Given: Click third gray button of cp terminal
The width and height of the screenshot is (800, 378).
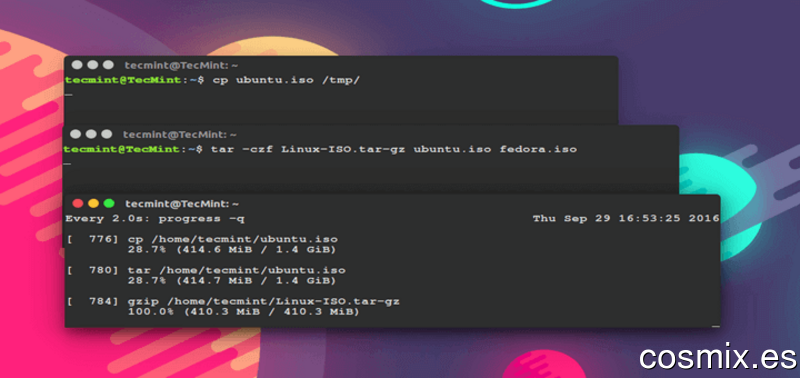Looking at the screenshot, I should pos(108,65).
